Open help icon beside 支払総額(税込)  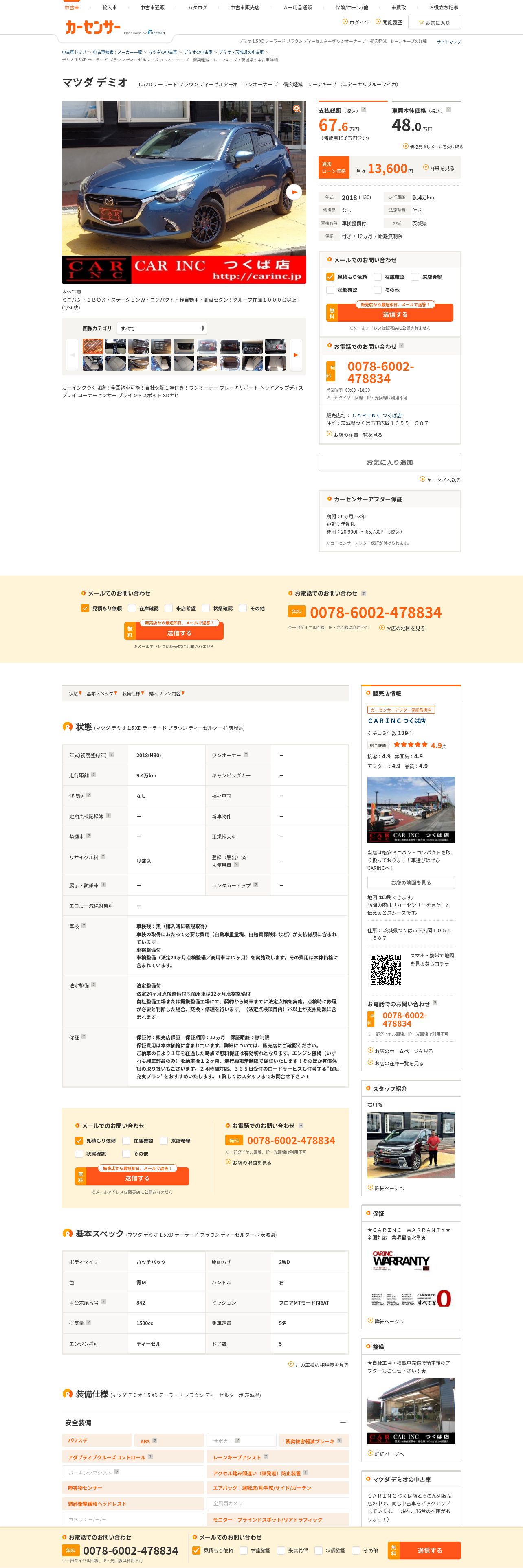[364, 109]
